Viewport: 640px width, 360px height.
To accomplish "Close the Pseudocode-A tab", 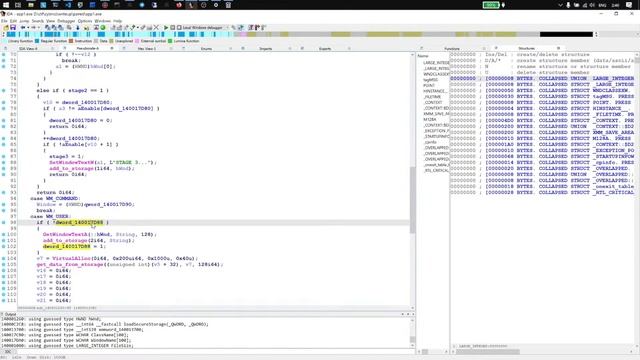I will point(111,49).
